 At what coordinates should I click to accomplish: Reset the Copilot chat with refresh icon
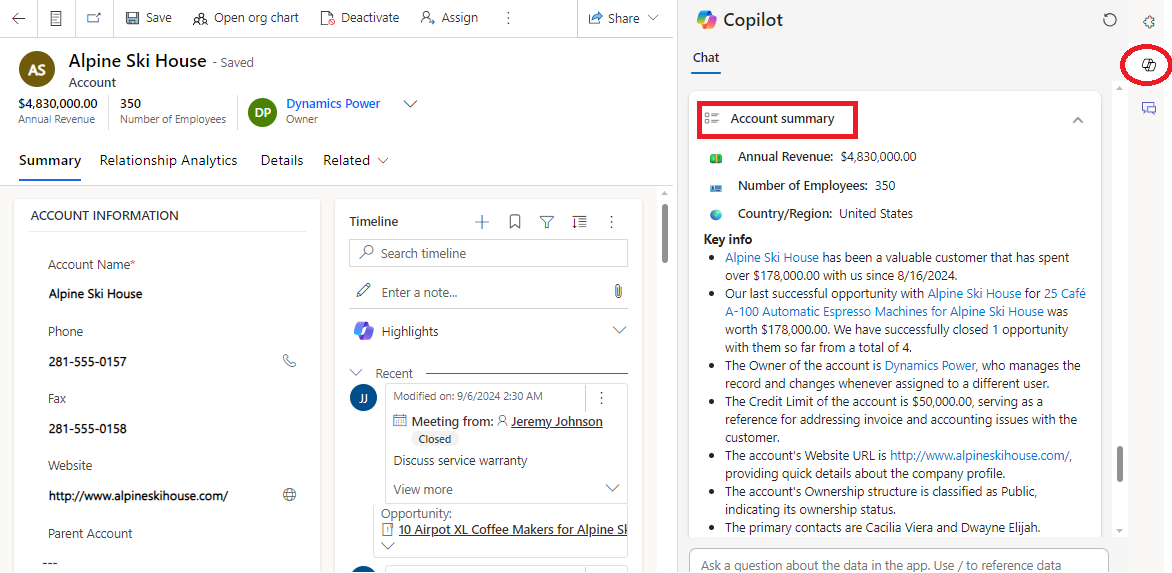click(x=1110, y=20)
